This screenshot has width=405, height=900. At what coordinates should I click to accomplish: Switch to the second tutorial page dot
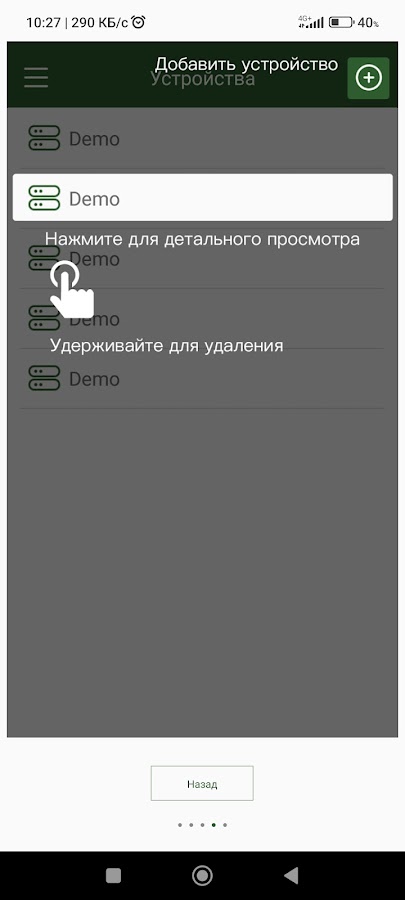[192, 825]
